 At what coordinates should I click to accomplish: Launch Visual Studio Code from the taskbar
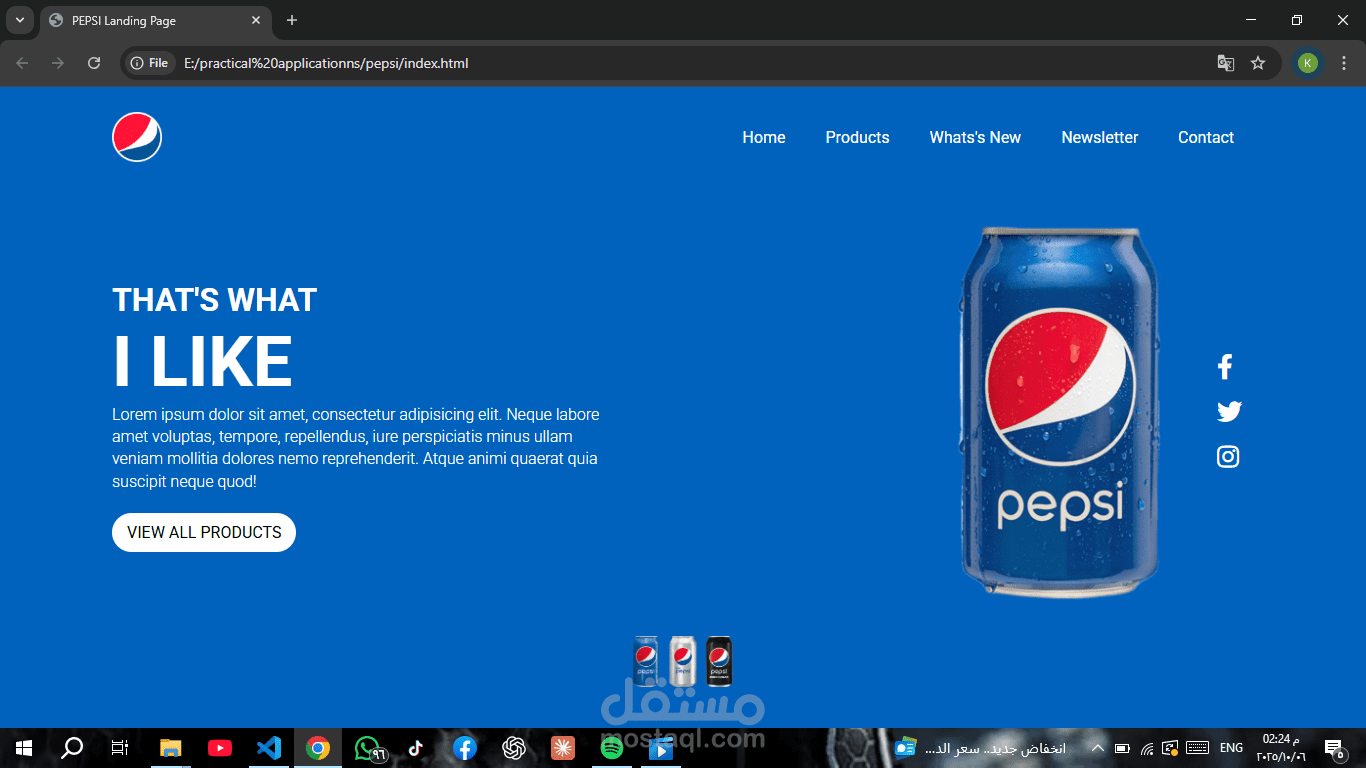(268, 747)
